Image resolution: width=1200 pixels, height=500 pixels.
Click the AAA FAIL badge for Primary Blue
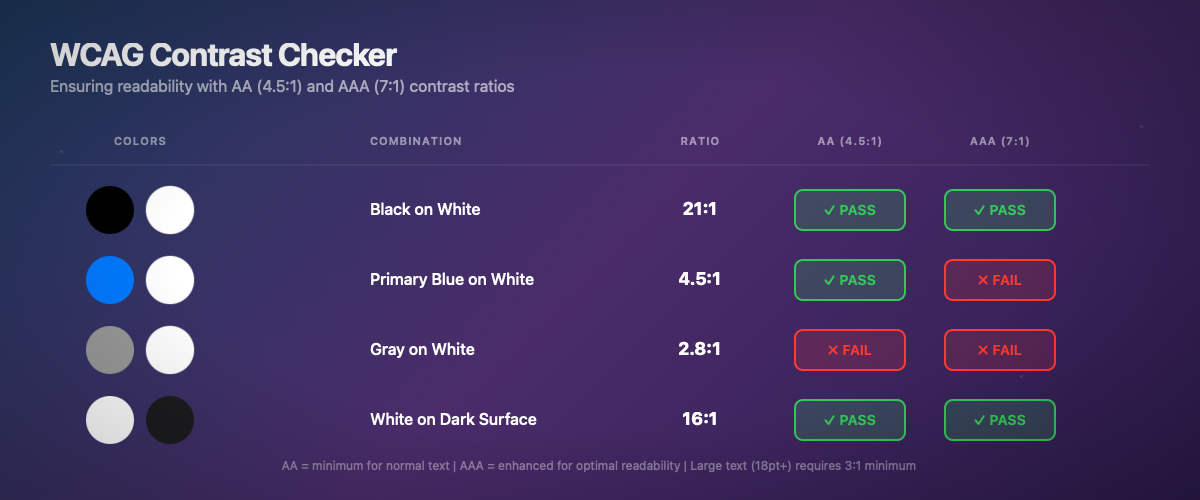tap(999, 280)
